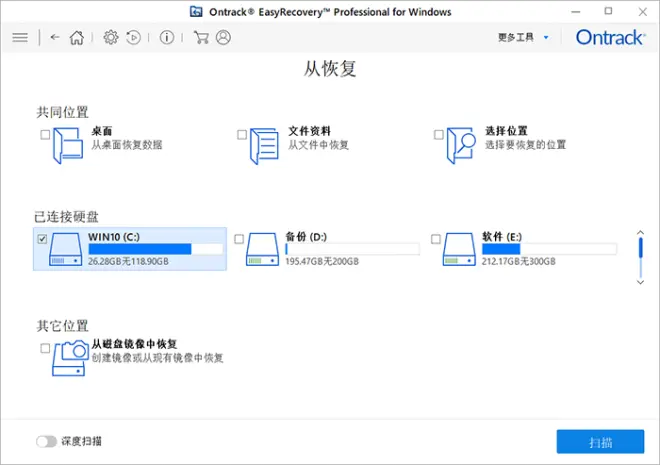Expand the 更多工具 dropdown arrow
The width and height of the screenshot is (660, 465).
tap(546, 37)
